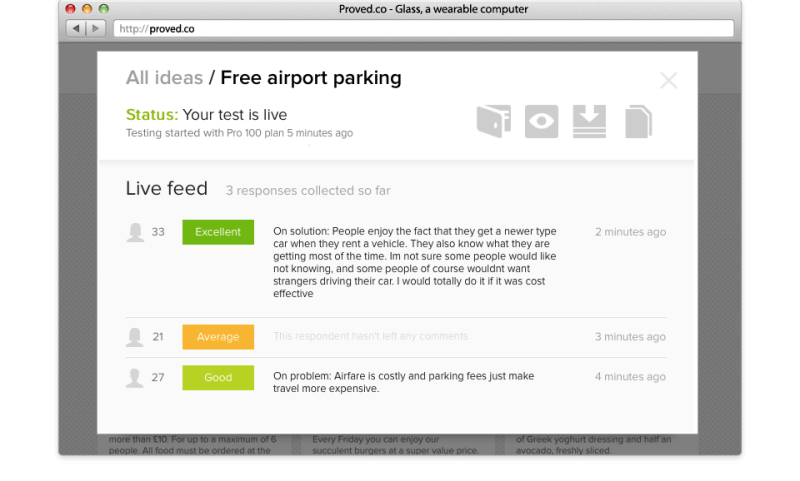Click the download results icon
800x481 pixels.
pyautogui.click(x=589, y=121)
